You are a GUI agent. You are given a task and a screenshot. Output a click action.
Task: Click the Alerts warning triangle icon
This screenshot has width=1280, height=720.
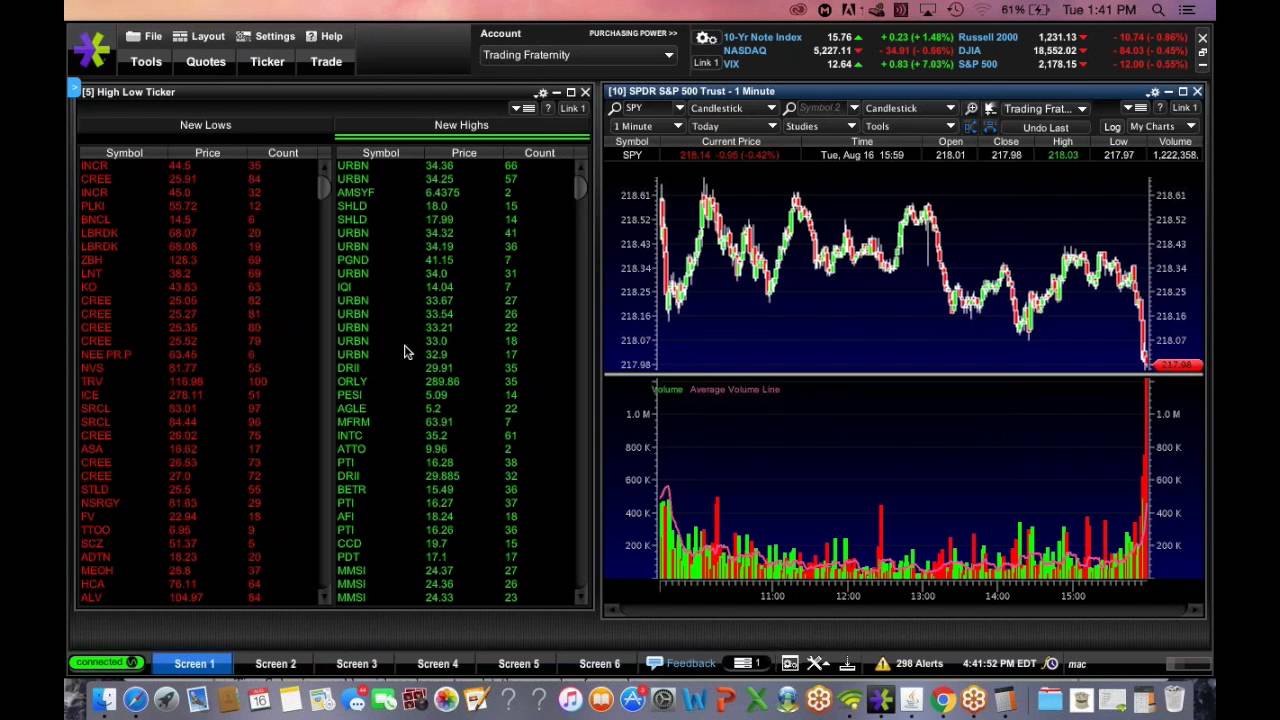pos(883,663)
